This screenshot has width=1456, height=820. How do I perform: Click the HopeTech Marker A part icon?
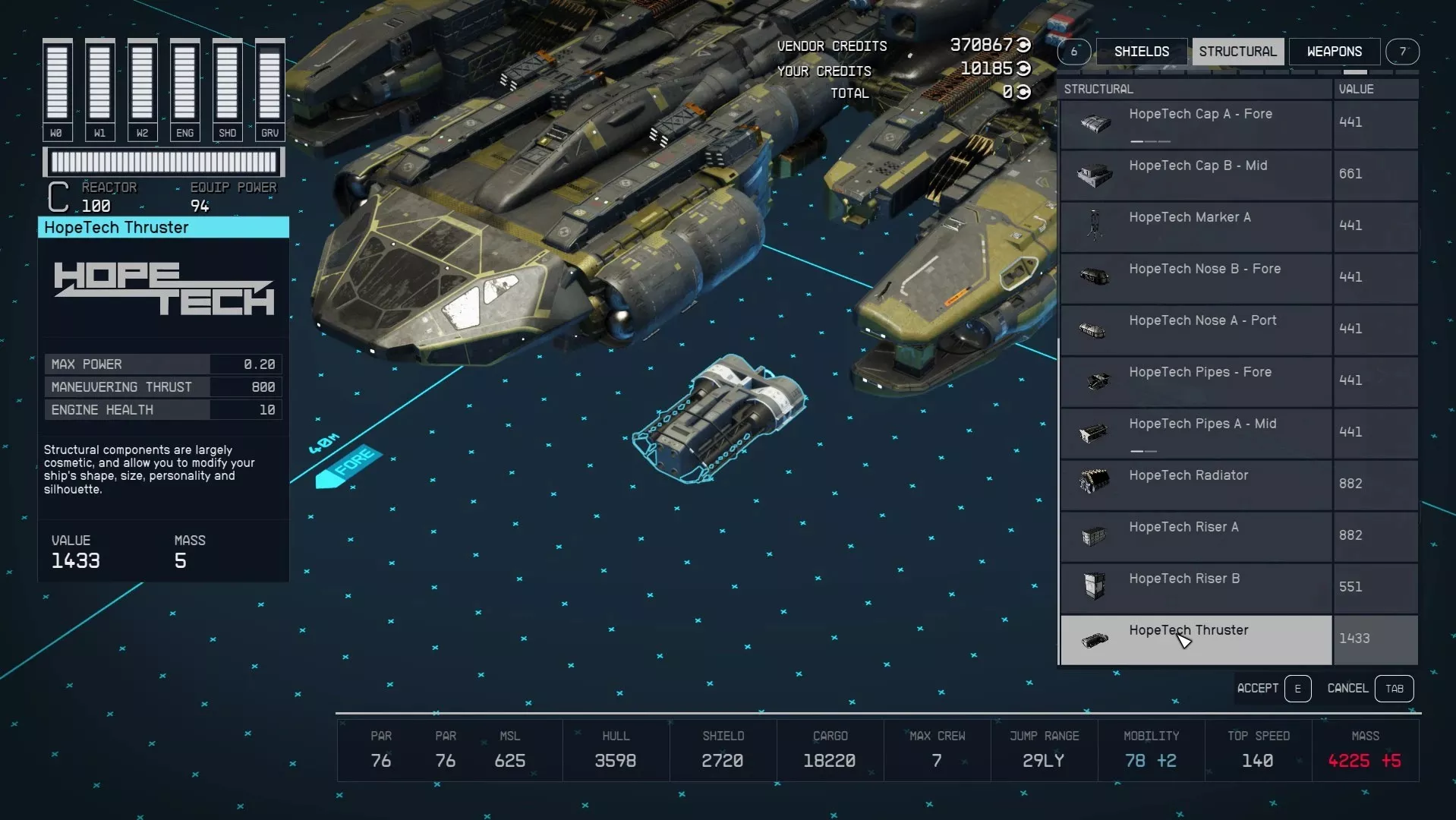(x=1095, y=225)
